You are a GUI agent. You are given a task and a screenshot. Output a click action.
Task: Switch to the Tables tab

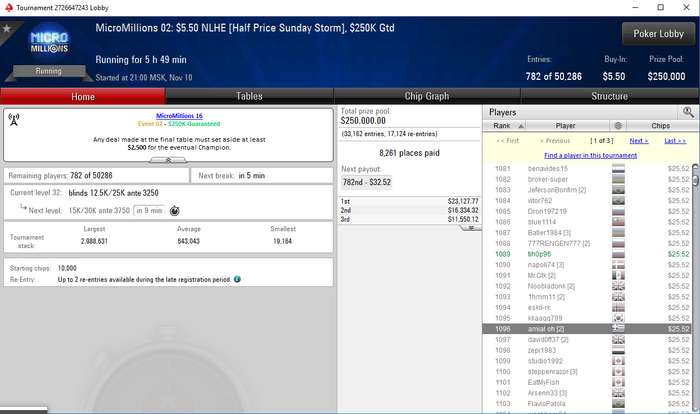pos(249,96)
